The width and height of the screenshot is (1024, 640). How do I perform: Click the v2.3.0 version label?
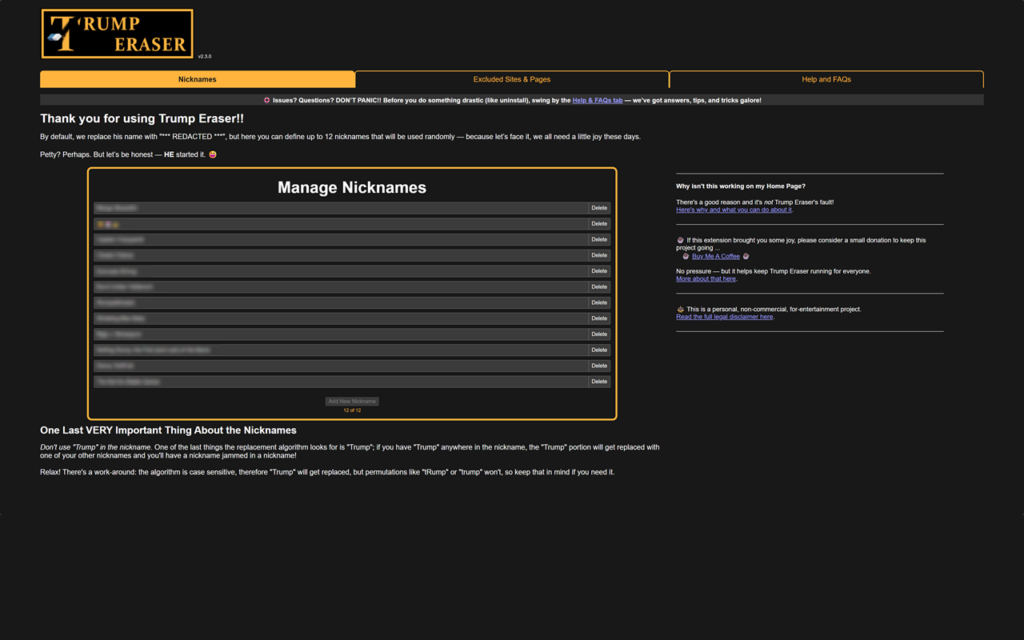coord(204,57)
